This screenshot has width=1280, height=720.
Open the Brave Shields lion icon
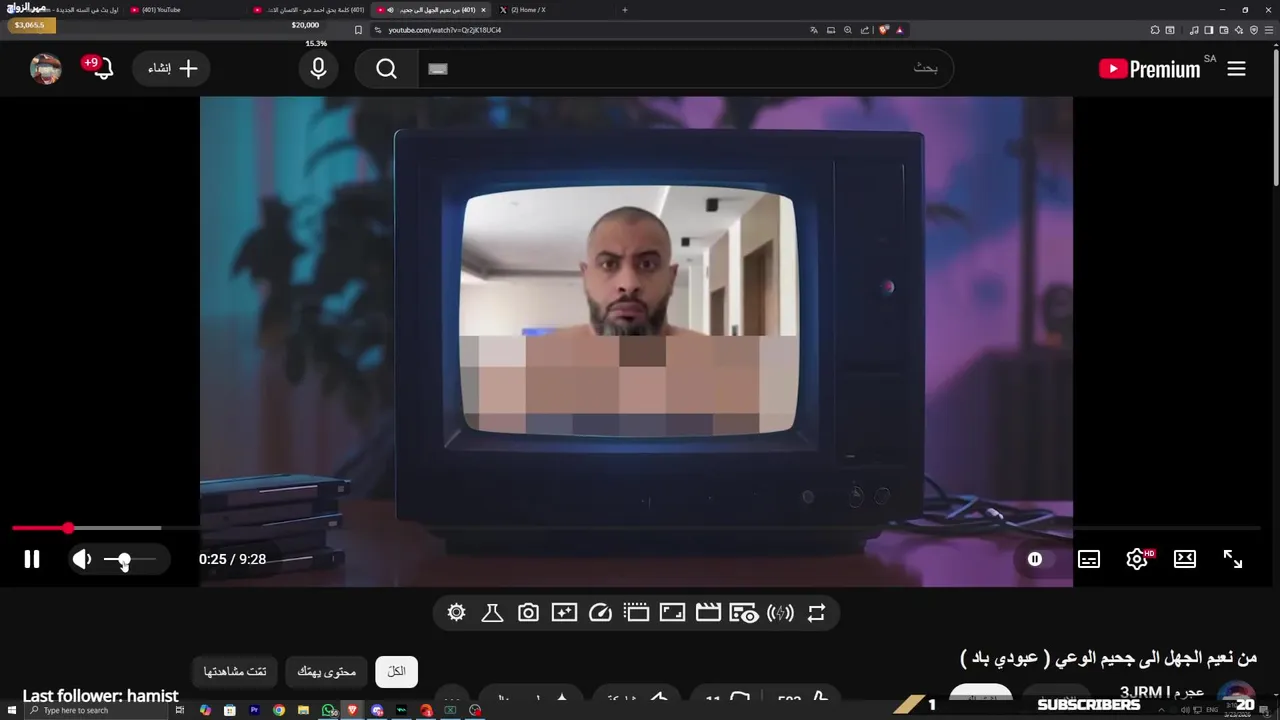tap(884, 30)
